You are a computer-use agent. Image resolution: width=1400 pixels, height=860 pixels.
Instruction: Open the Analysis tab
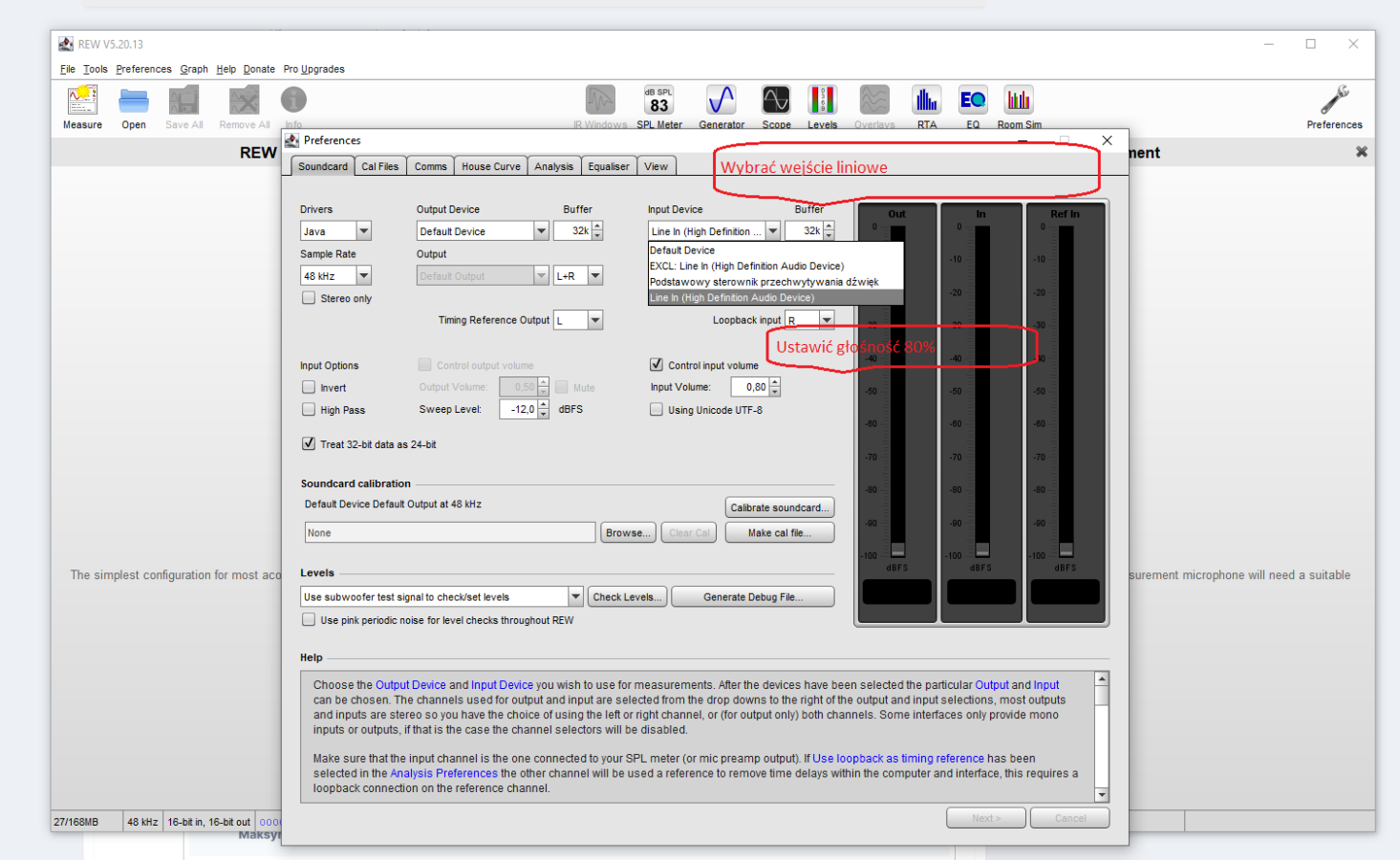point(554,166)
